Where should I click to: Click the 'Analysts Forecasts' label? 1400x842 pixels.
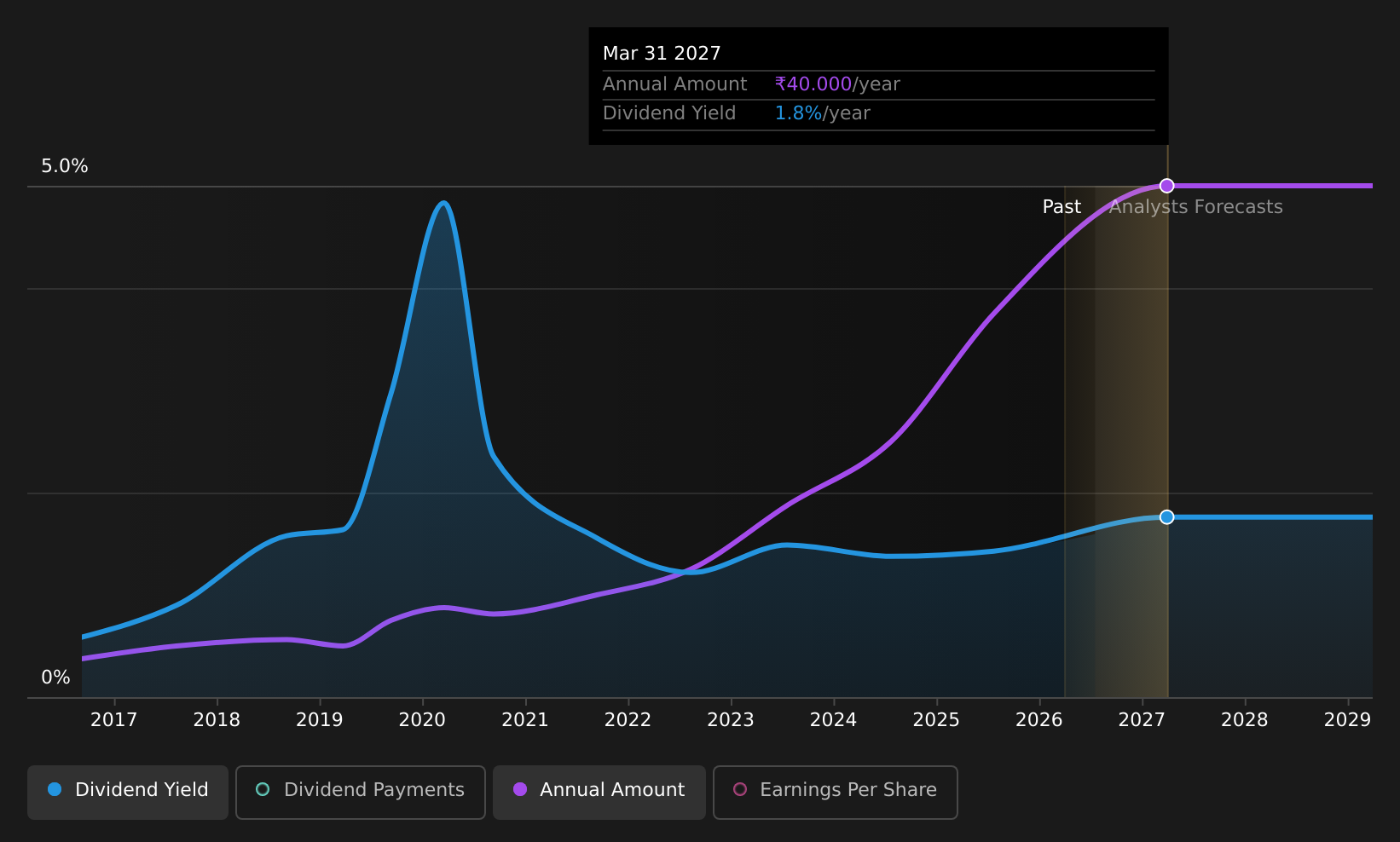coord(1196,207)
